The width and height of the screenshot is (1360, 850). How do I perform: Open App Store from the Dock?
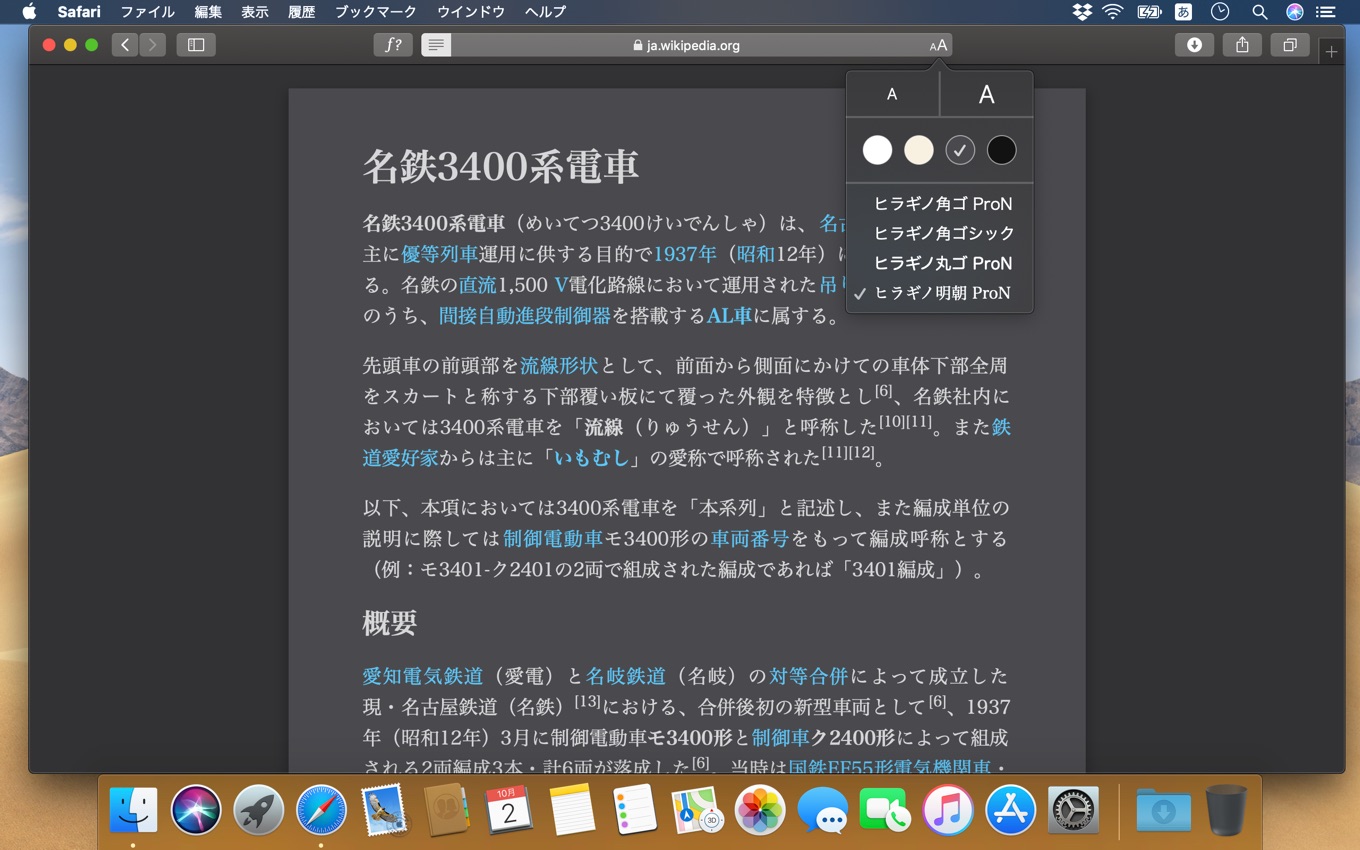pyautogui.click(x=1011, y=810)
